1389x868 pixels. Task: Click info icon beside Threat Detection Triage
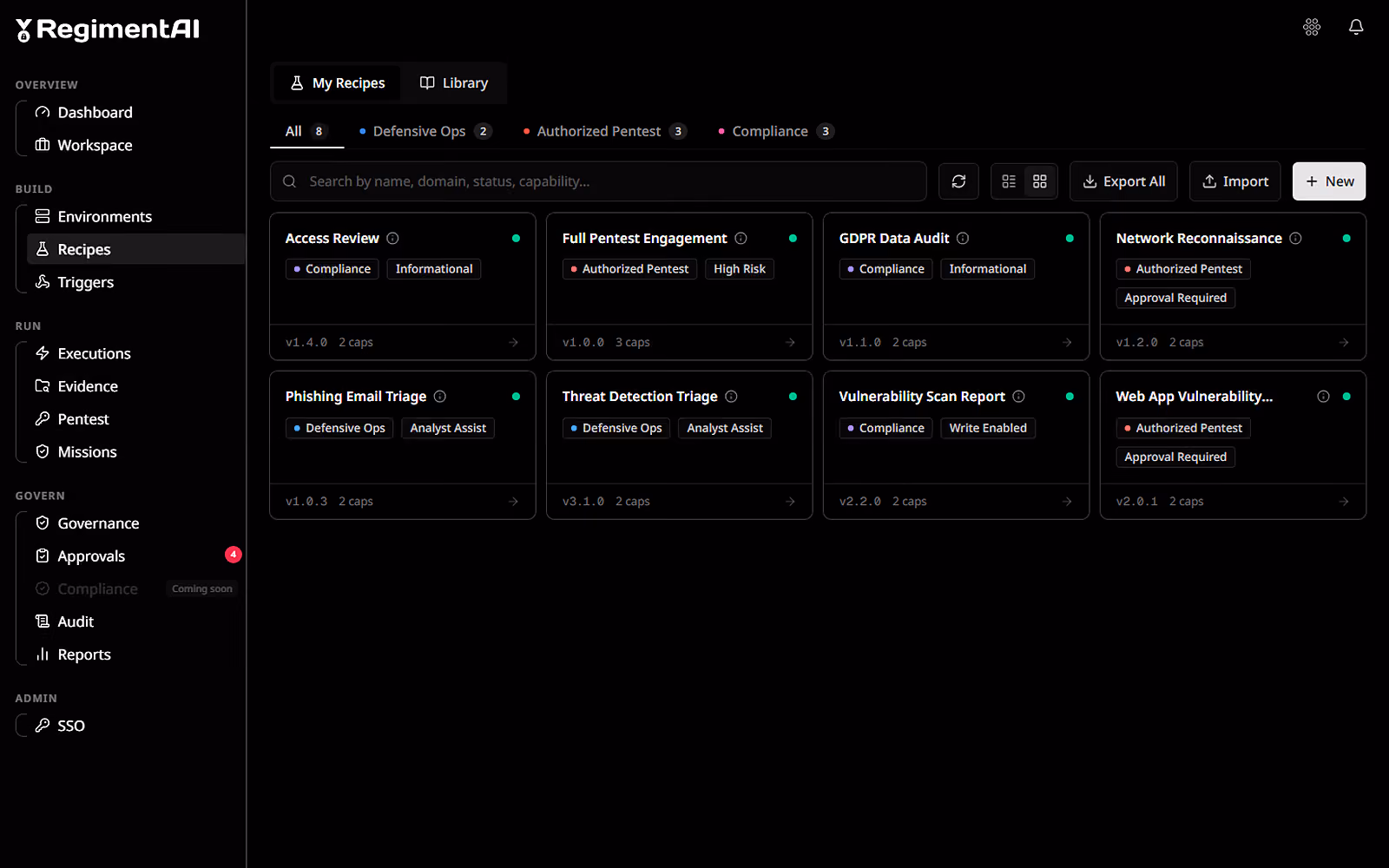pyautogui.click(x=731, y=396)
